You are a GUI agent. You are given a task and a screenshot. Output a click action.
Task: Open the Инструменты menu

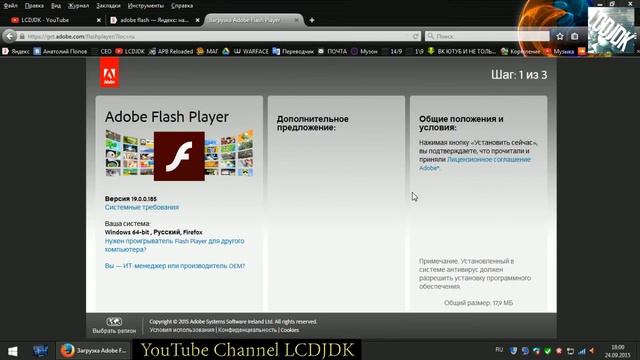pos(146,6)
